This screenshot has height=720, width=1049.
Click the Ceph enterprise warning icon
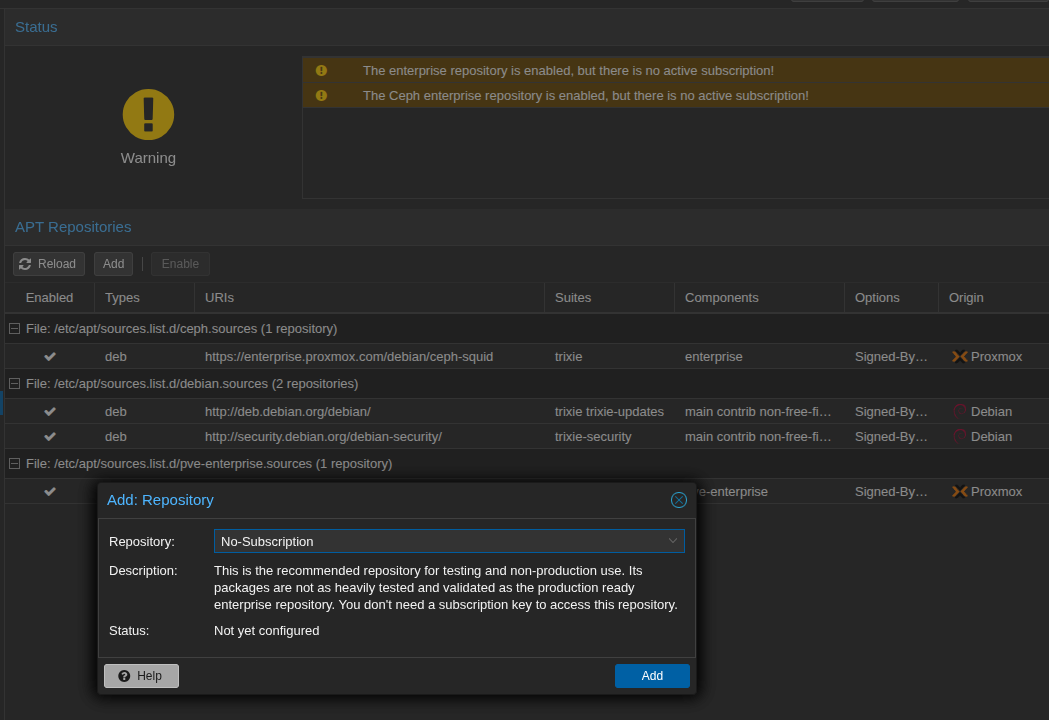321,96
